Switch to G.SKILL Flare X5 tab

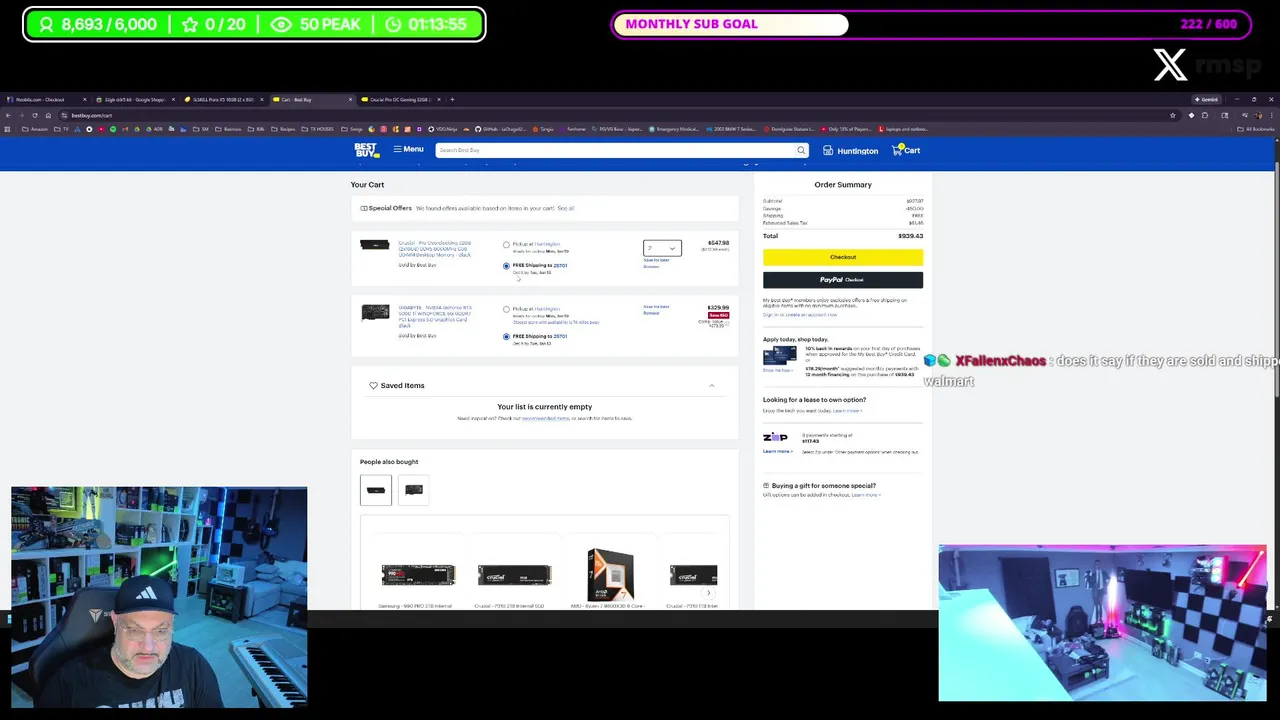click(x=222, y=100)
